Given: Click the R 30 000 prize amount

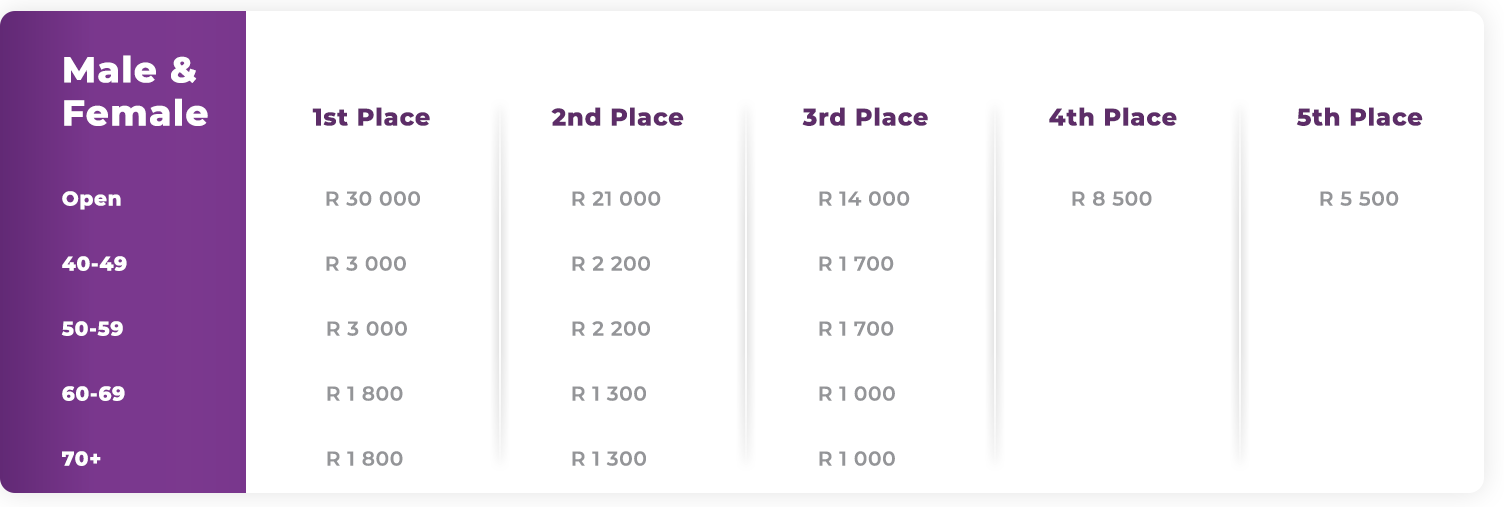Looking at the screenshot, I should coord(373,199).
